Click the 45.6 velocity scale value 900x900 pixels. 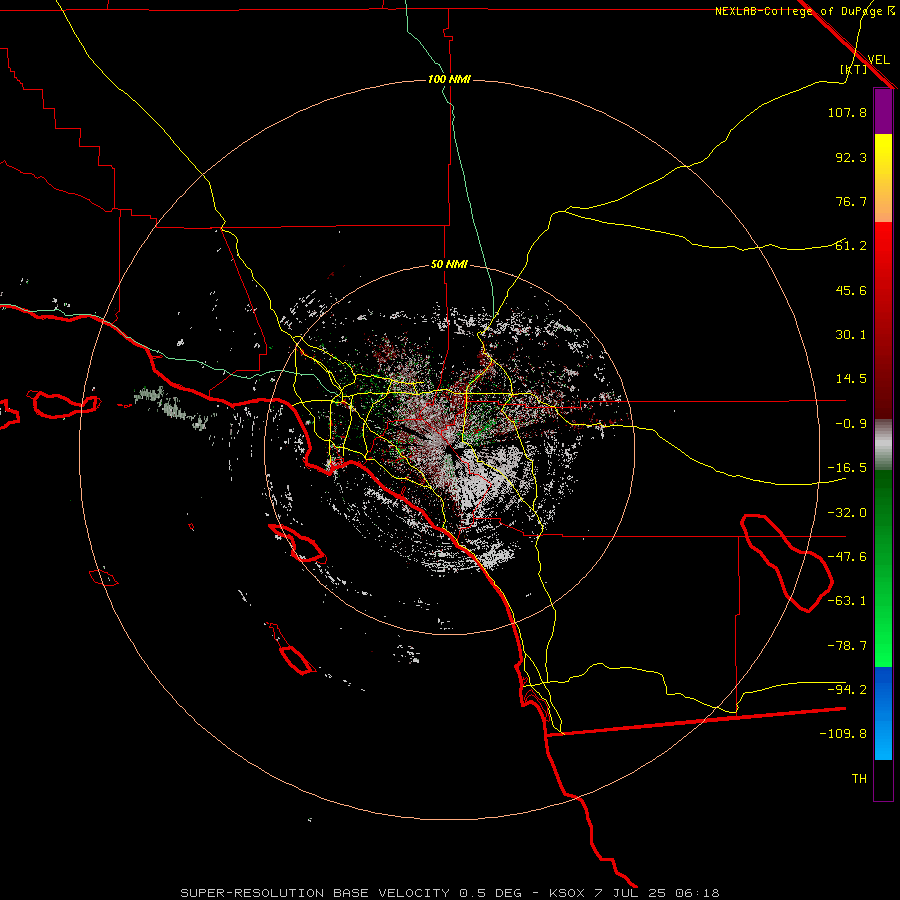(x=851, y=290)
